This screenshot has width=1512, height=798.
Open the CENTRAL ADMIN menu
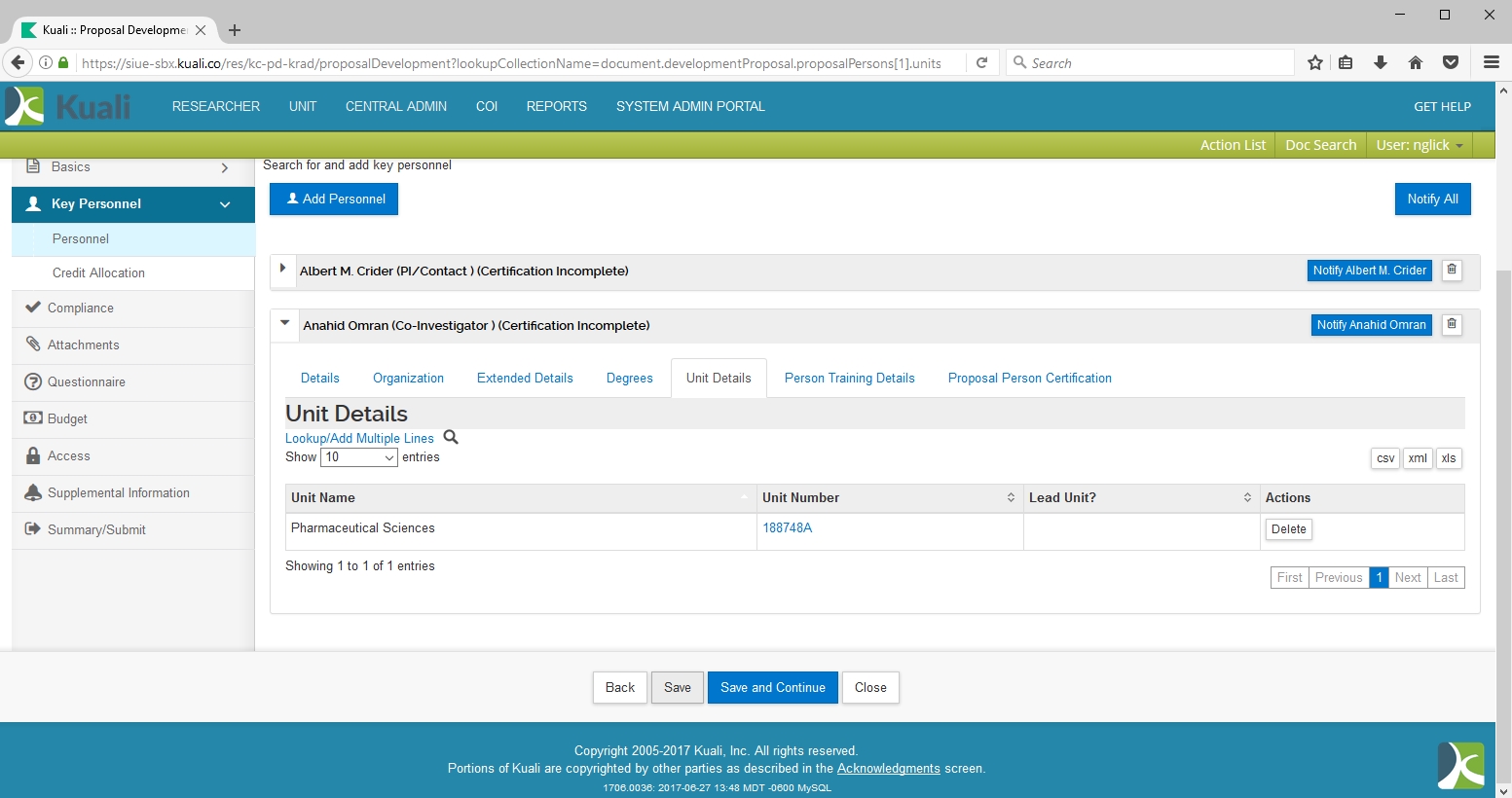395,107
